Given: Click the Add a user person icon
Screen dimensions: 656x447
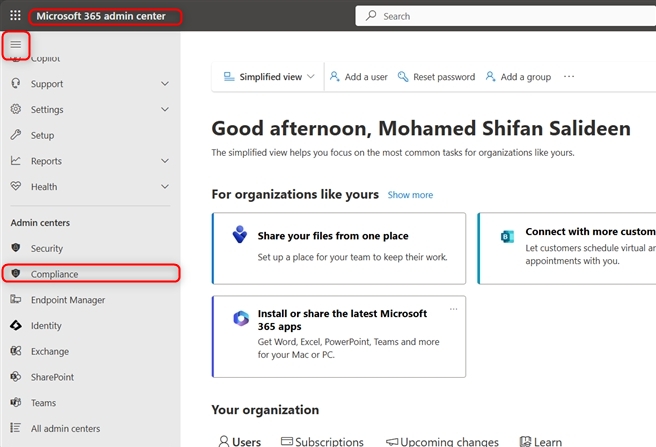Looking at the screenshot, I should click(x=334, y=77).
